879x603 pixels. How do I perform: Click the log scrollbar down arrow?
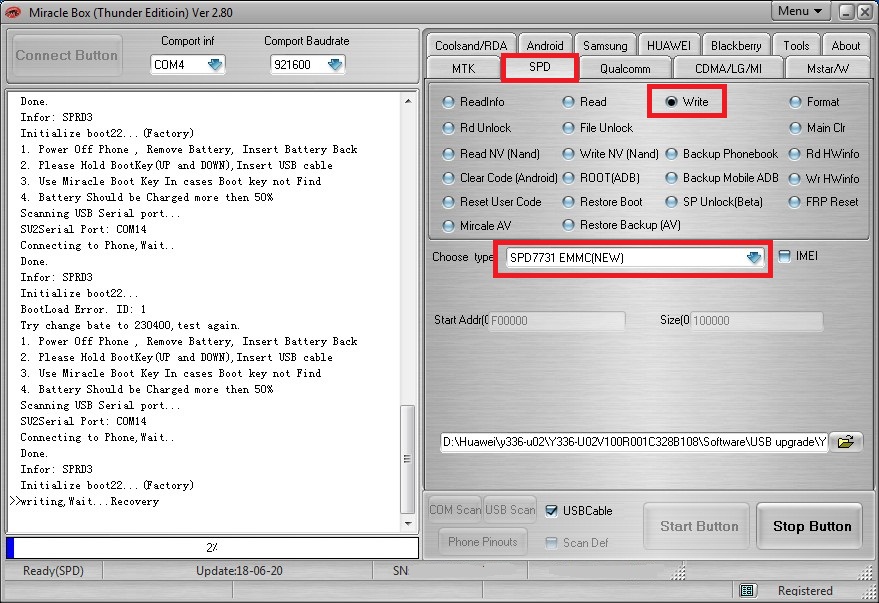pyautogui.click(x=408, y=523)
